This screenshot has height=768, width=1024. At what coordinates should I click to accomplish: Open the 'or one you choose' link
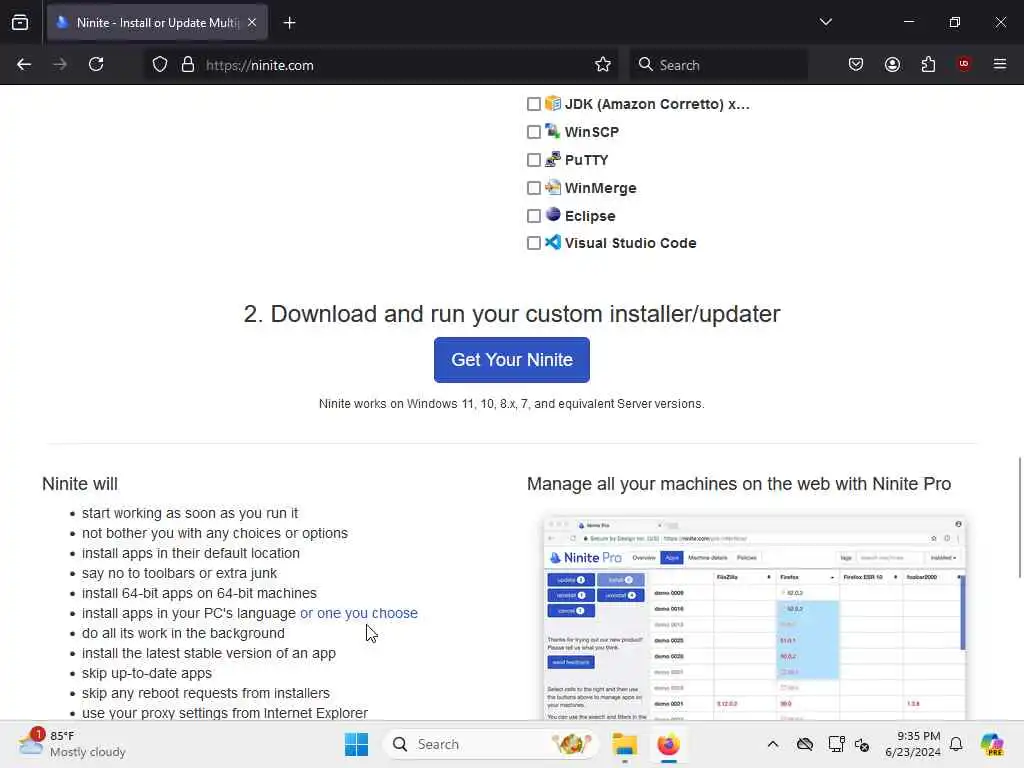pyautogui.click(x=359, y=613)
